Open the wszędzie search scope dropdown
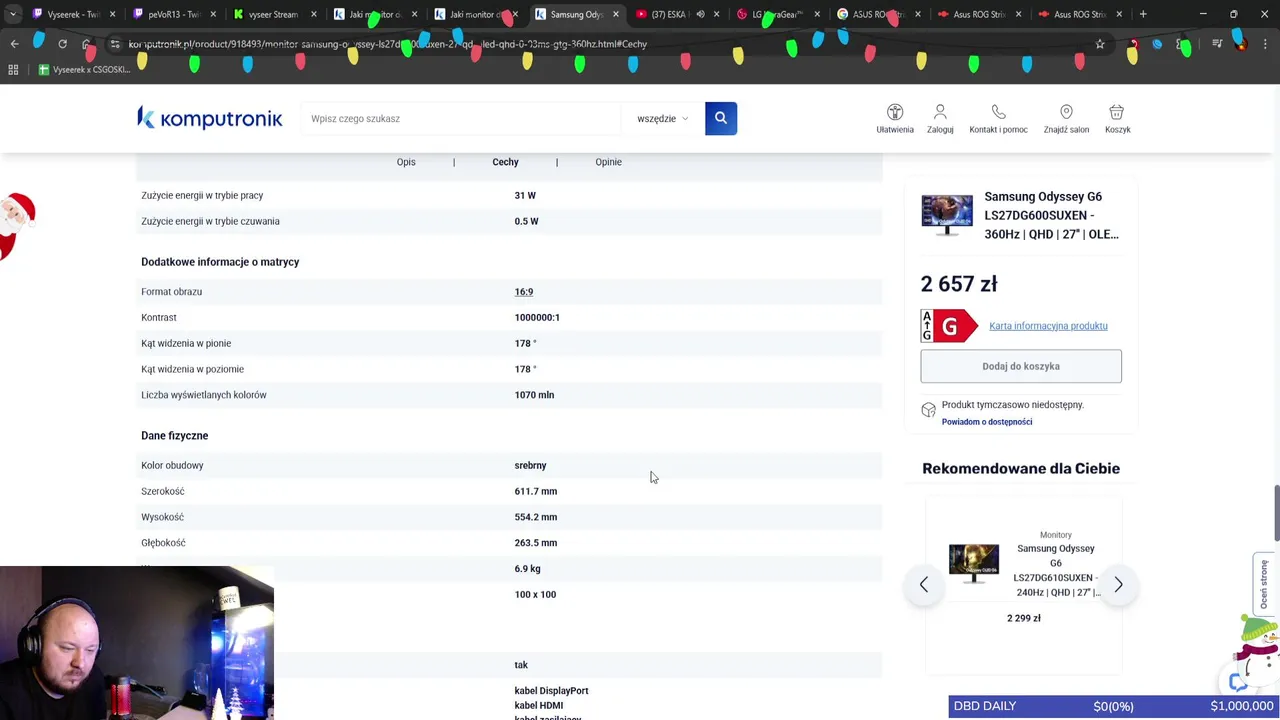 (x=663, y=118)
